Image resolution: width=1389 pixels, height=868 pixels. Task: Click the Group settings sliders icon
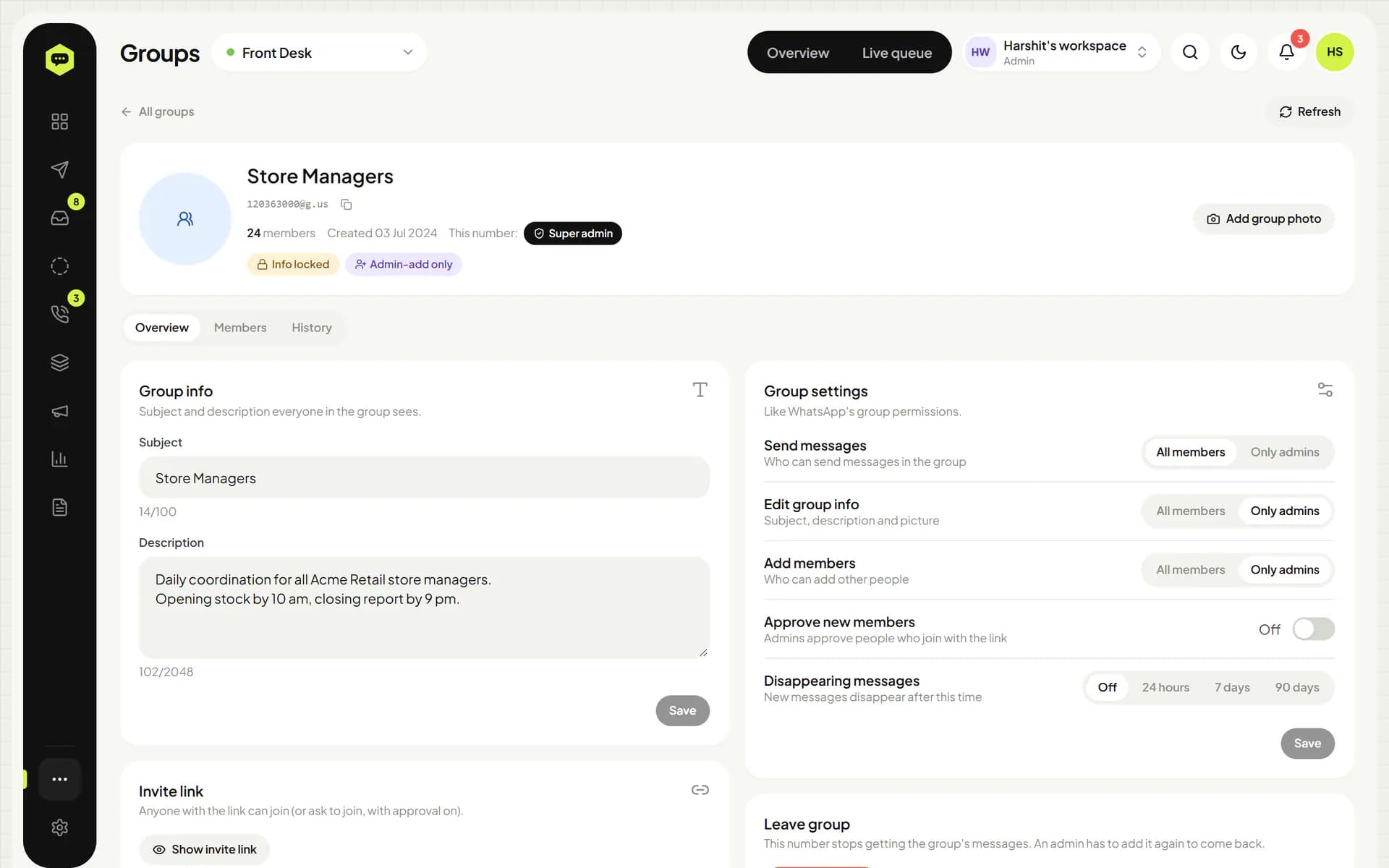click(1325, 390)
